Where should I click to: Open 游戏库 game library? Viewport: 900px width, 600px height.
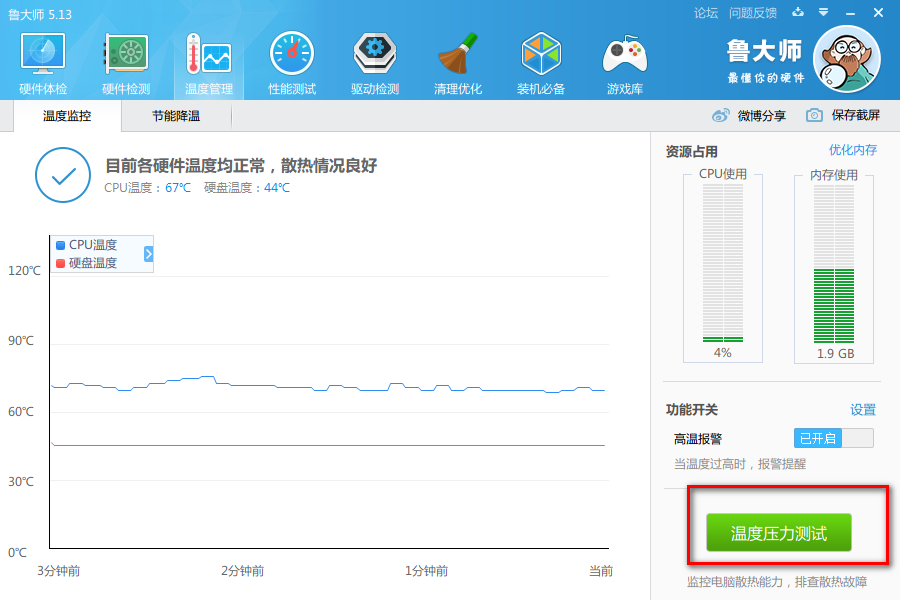pos(624,63)
